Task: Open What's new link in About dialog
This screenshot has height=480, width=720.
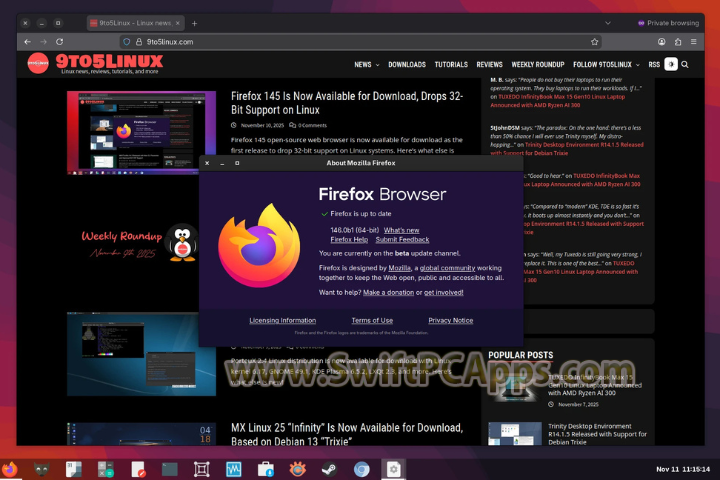Action: click(x=401, y=230)
